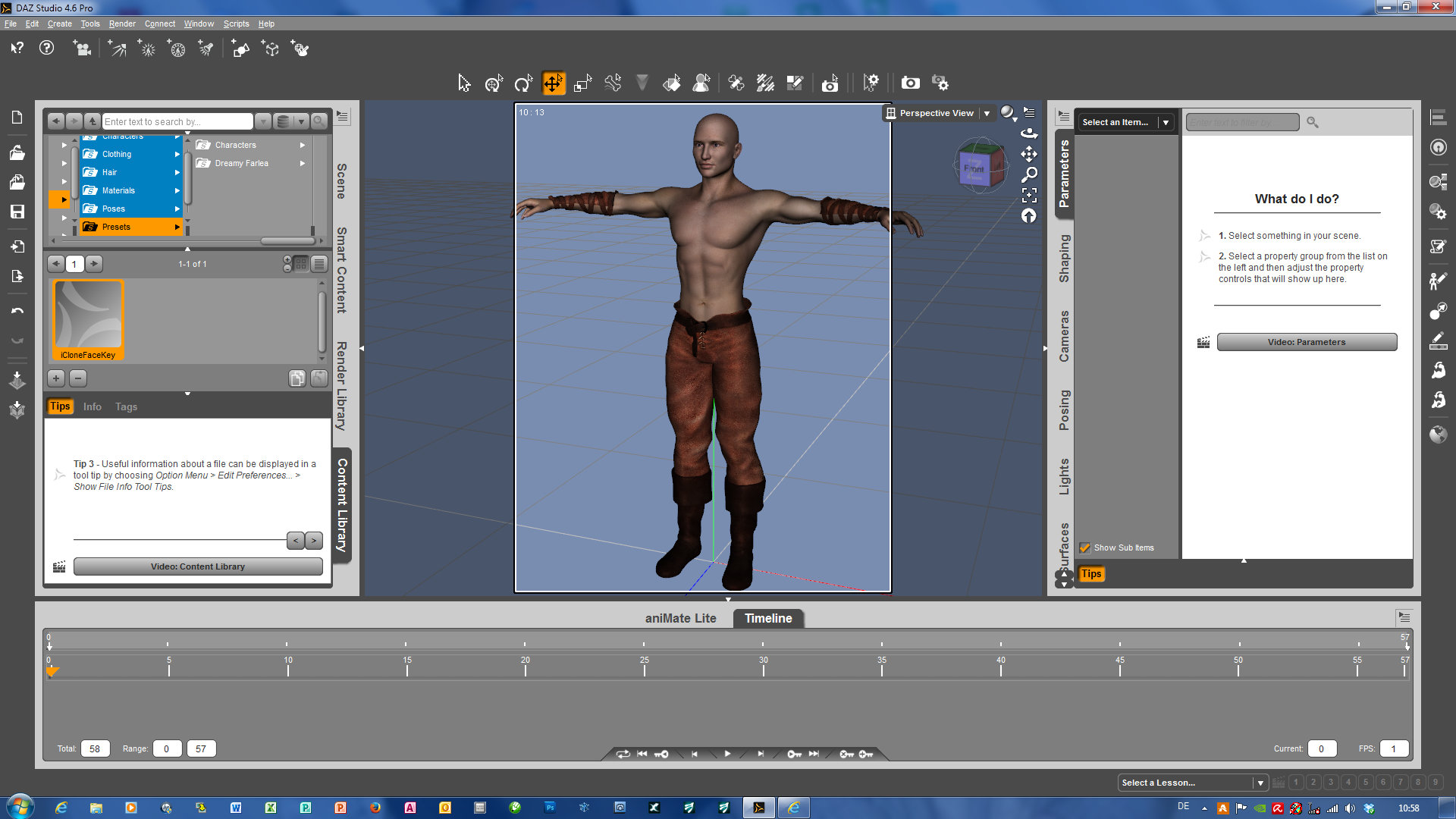Click the Frame zoom magnifier in viewport
The height and width of the screenshot is (819, 1456).
(x=1029, y=174)
